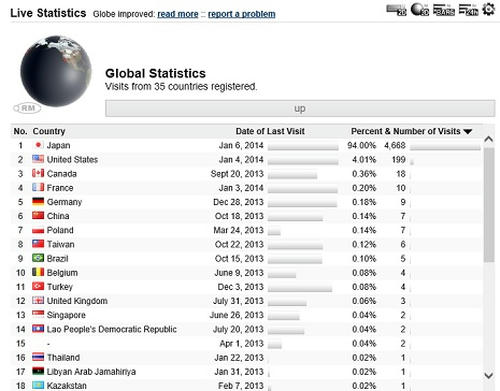Click the 'Kazakstan' country name
Viewport: 500px width, 391px height.
coord(67,386)
